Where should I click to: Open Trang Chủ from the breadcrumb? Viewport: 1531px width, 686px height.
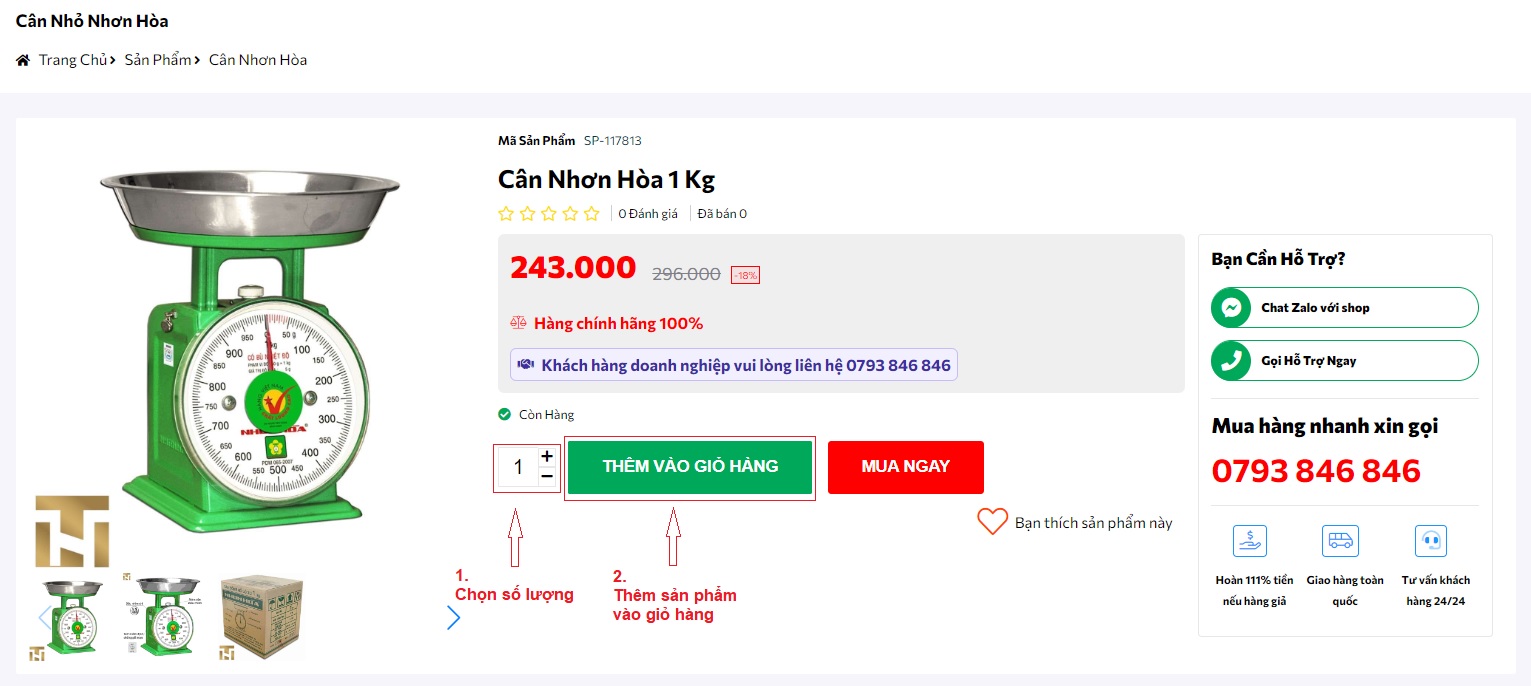(x=73, y=60)
